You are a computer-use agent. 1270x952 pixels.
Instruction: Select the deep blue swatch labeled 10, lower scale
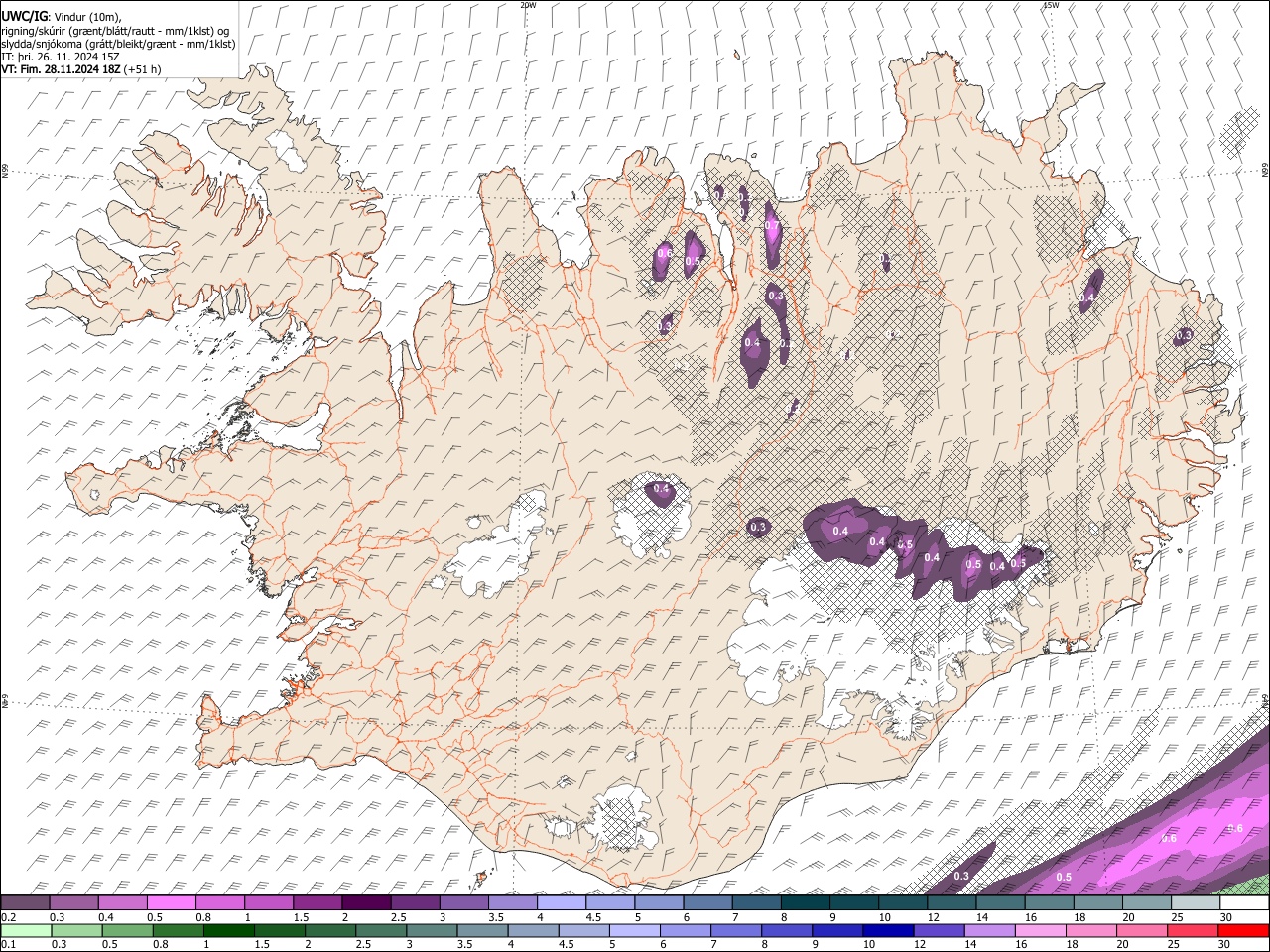(889, 931)
